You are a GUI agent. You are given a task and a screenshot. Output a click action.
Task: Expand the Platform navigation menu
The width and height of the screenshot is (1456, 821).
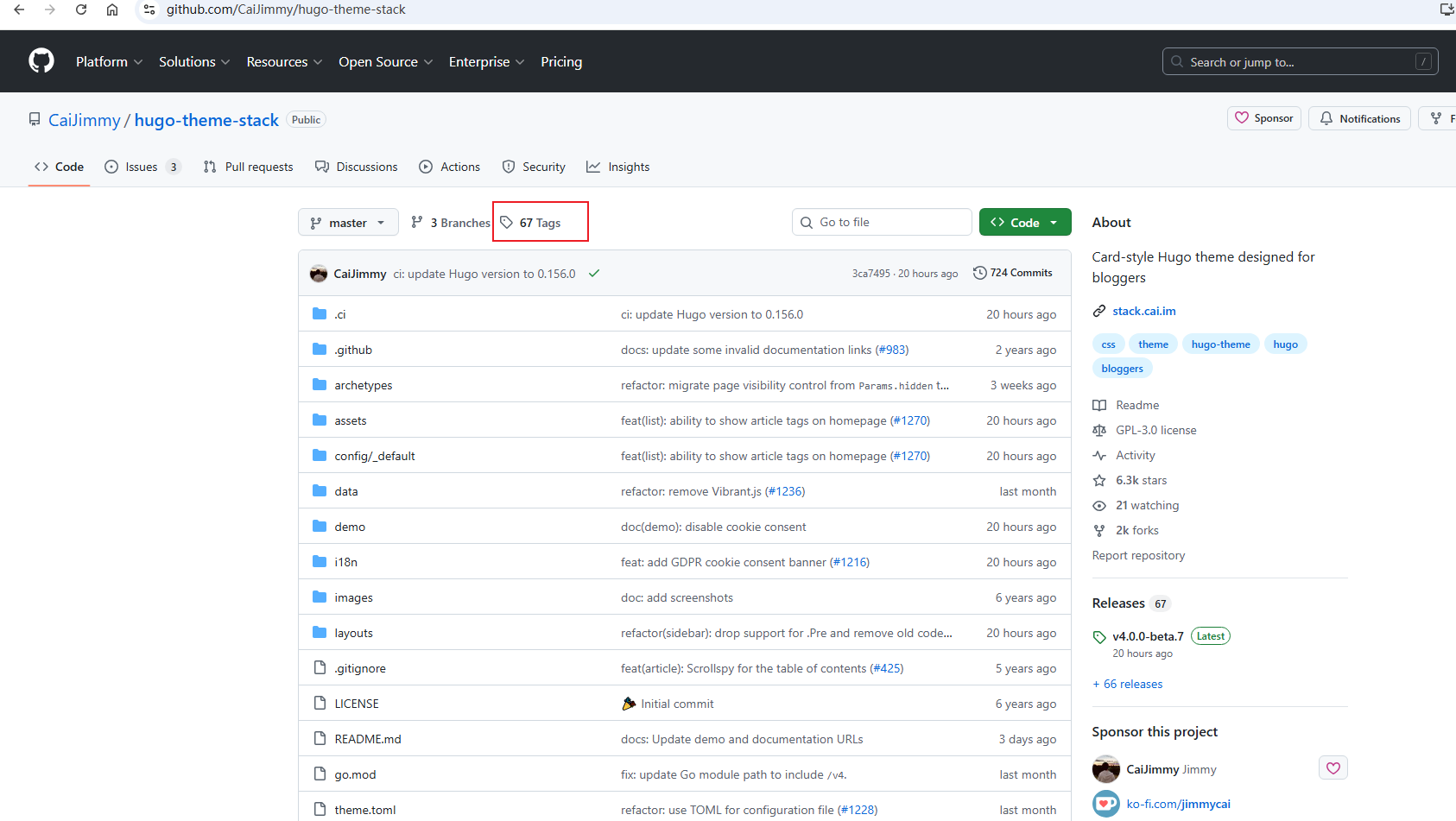[109, 62]
